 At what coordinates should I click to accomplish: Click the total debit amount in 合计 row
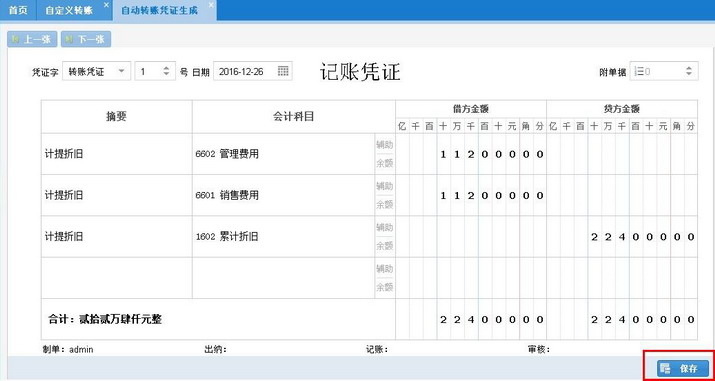[471, 319]
